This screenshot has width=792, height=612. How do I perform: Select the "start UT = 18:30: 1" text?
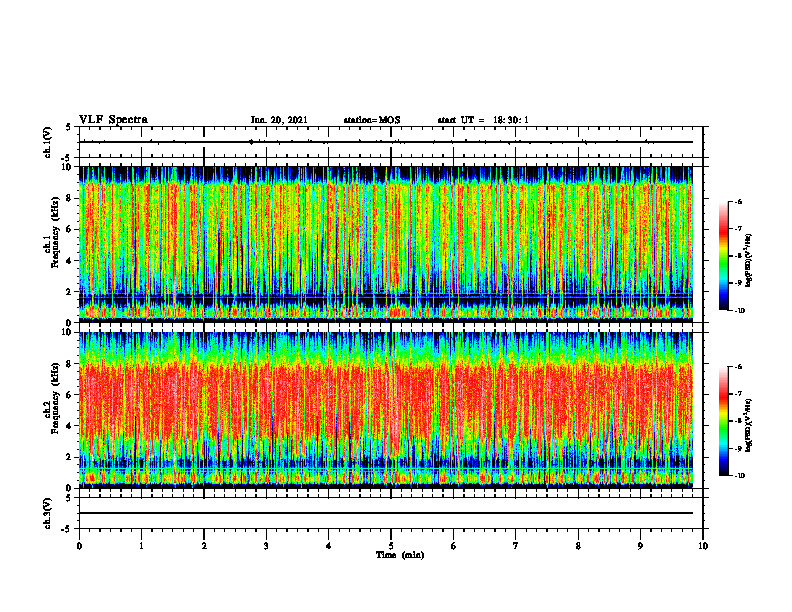coord(483,120)
